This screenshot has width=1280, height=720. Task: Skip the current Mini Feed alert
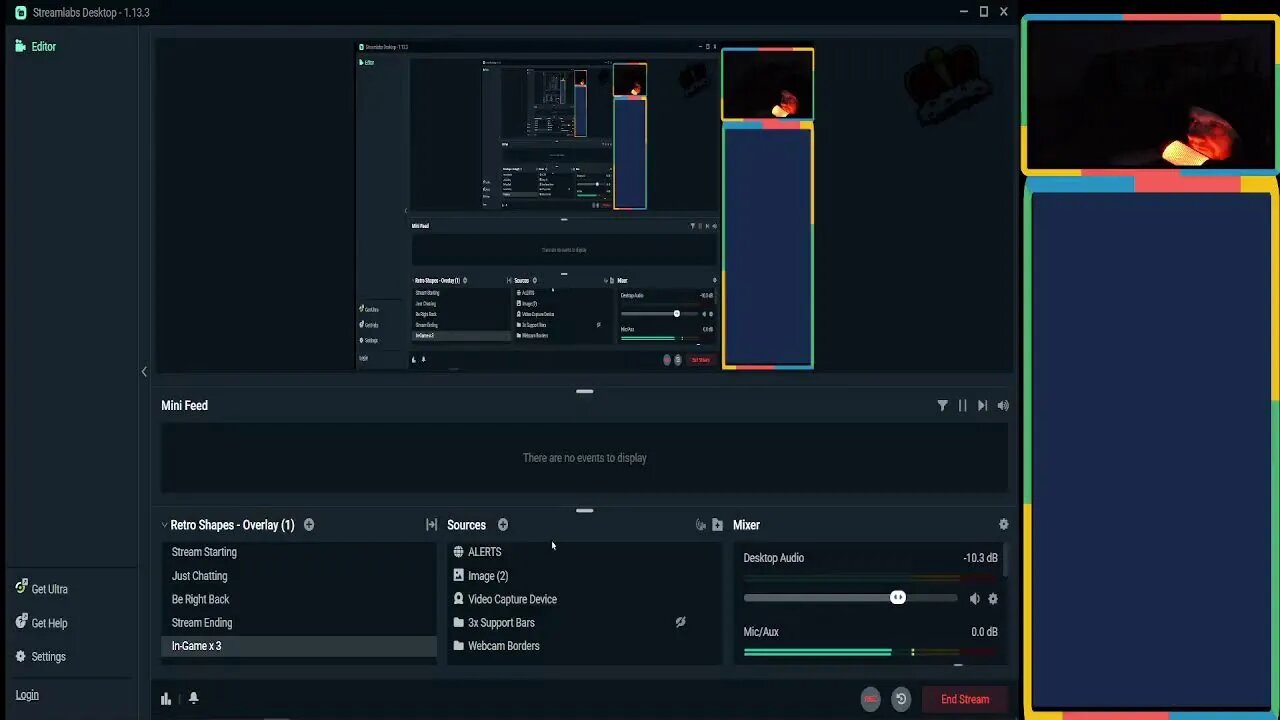[x=982, y=405]
